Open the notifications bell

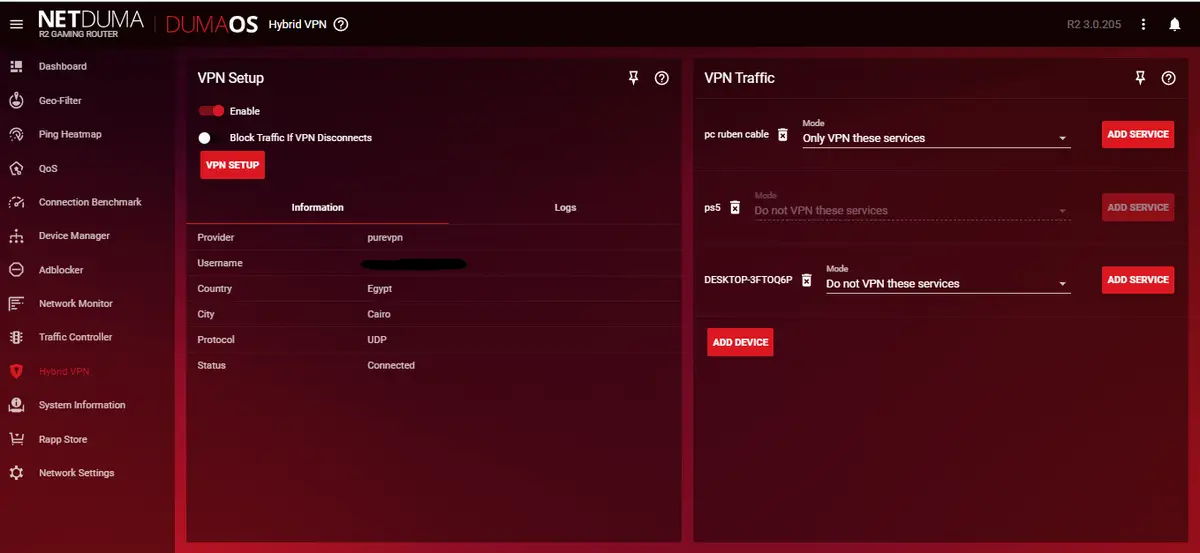click(1175, 24)
